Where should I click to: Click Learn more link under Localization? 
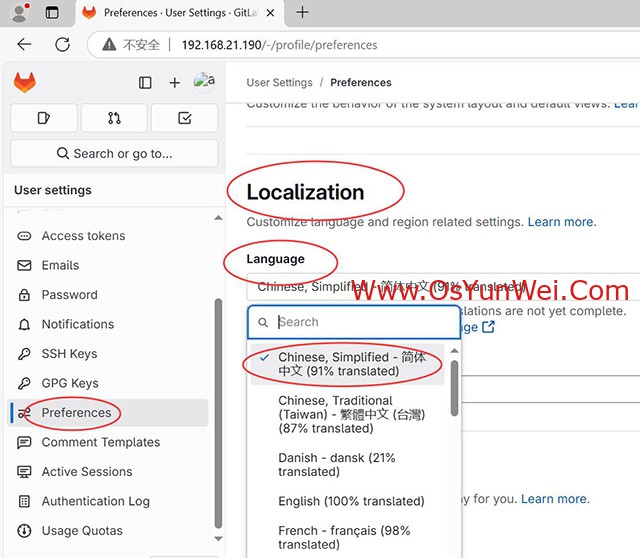(562, 222)
